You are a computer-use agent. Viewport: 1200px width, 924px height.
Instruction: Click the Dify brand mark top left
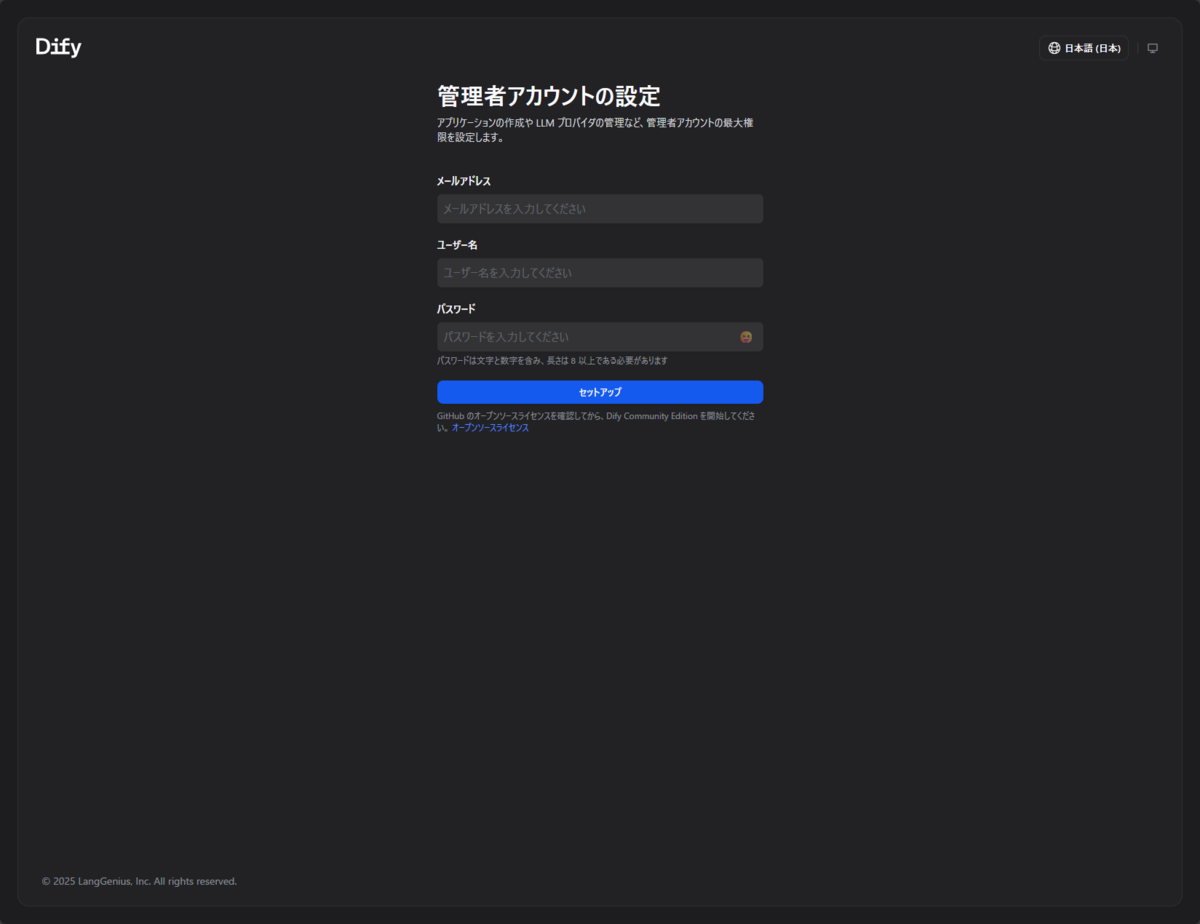point(57,46)
